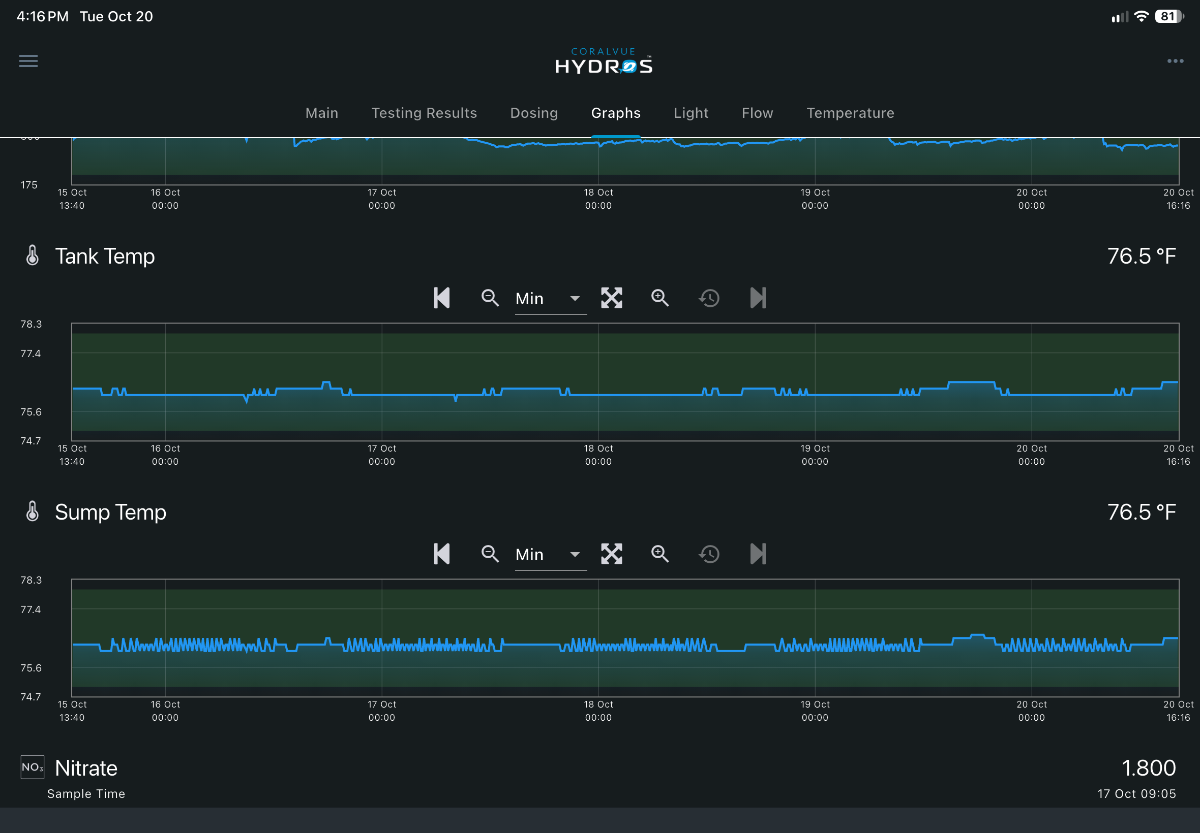
Task: Check the battery indicator in status bar
Action: (x=1168, y=17)
